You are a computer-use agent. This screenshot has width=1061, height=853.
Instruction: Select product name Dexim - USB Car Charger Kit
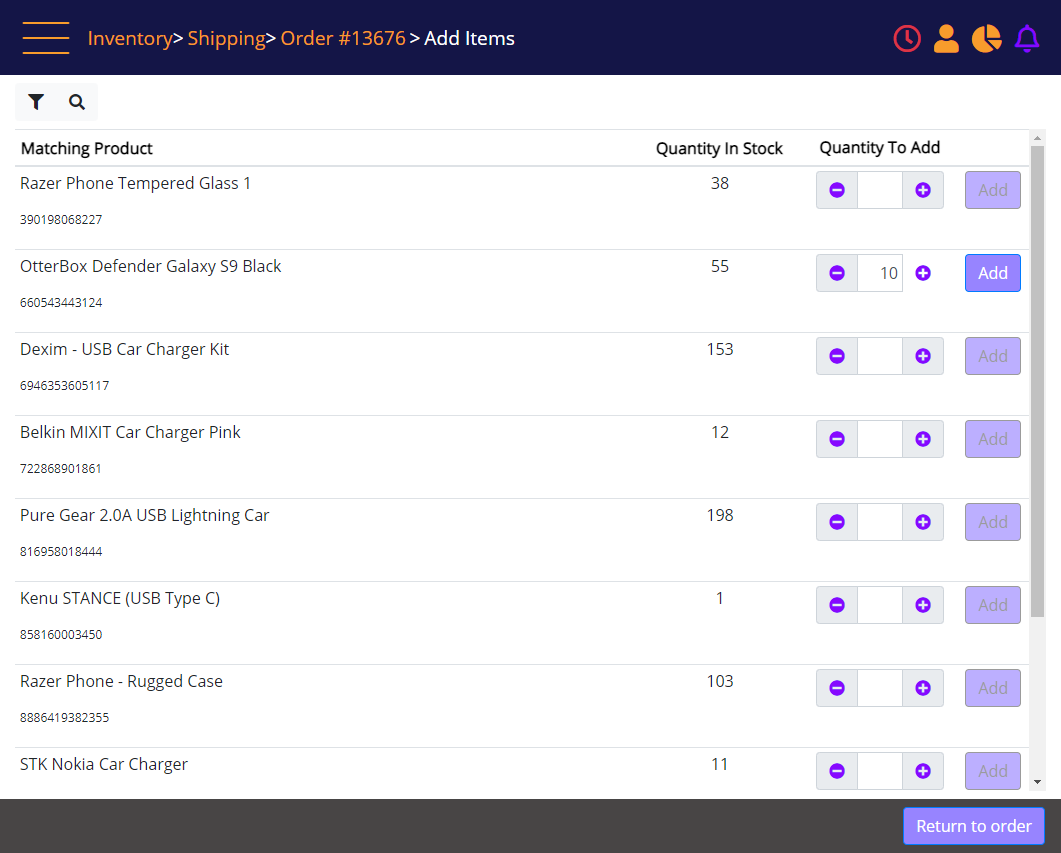[x=125, y=350]
